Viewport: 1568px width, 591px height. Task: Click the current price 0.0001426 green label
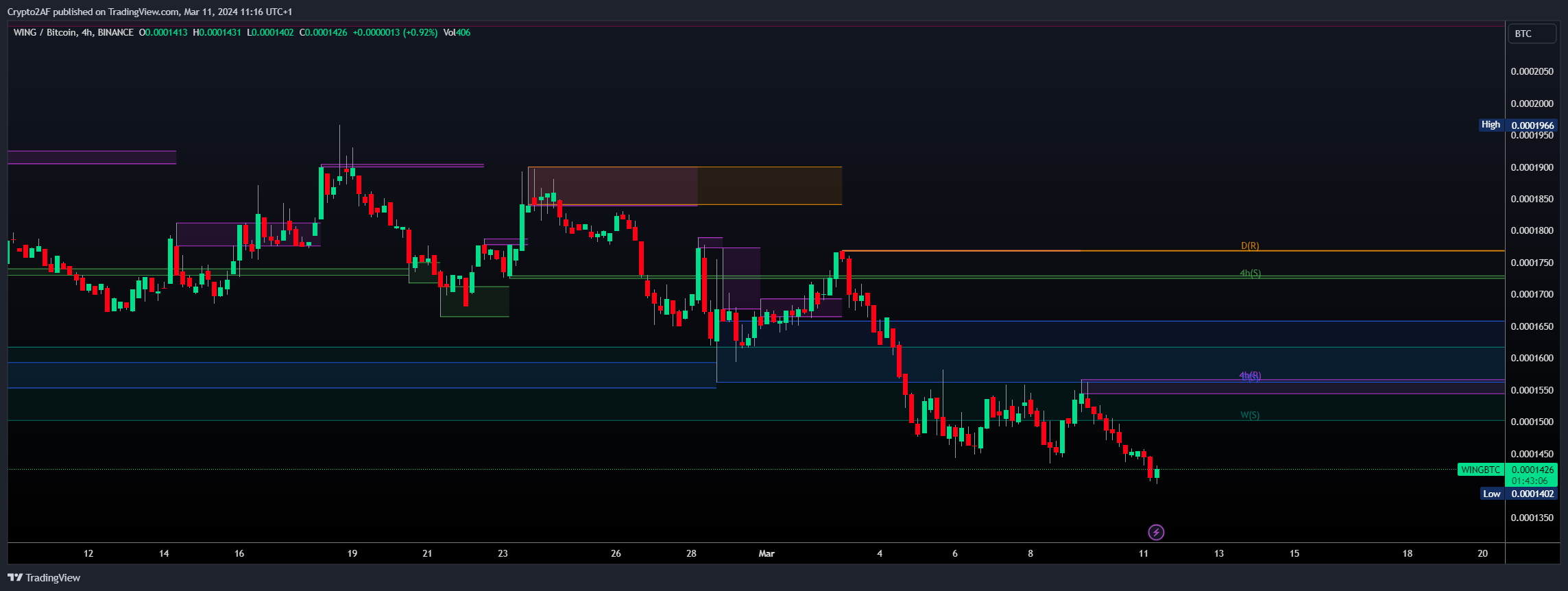pos(1532,470)
